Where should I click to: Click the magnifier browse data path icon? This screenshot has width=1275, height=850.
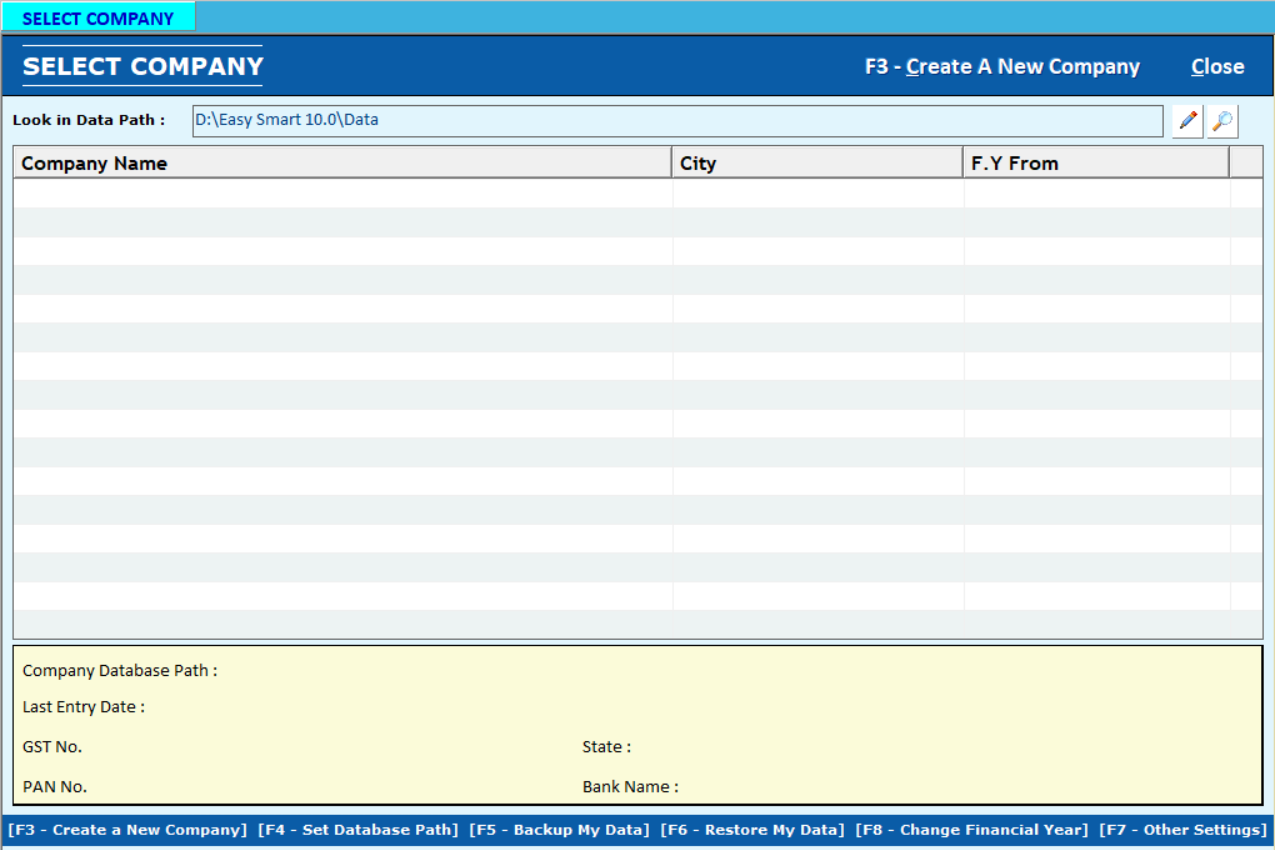pos(1222,121)
